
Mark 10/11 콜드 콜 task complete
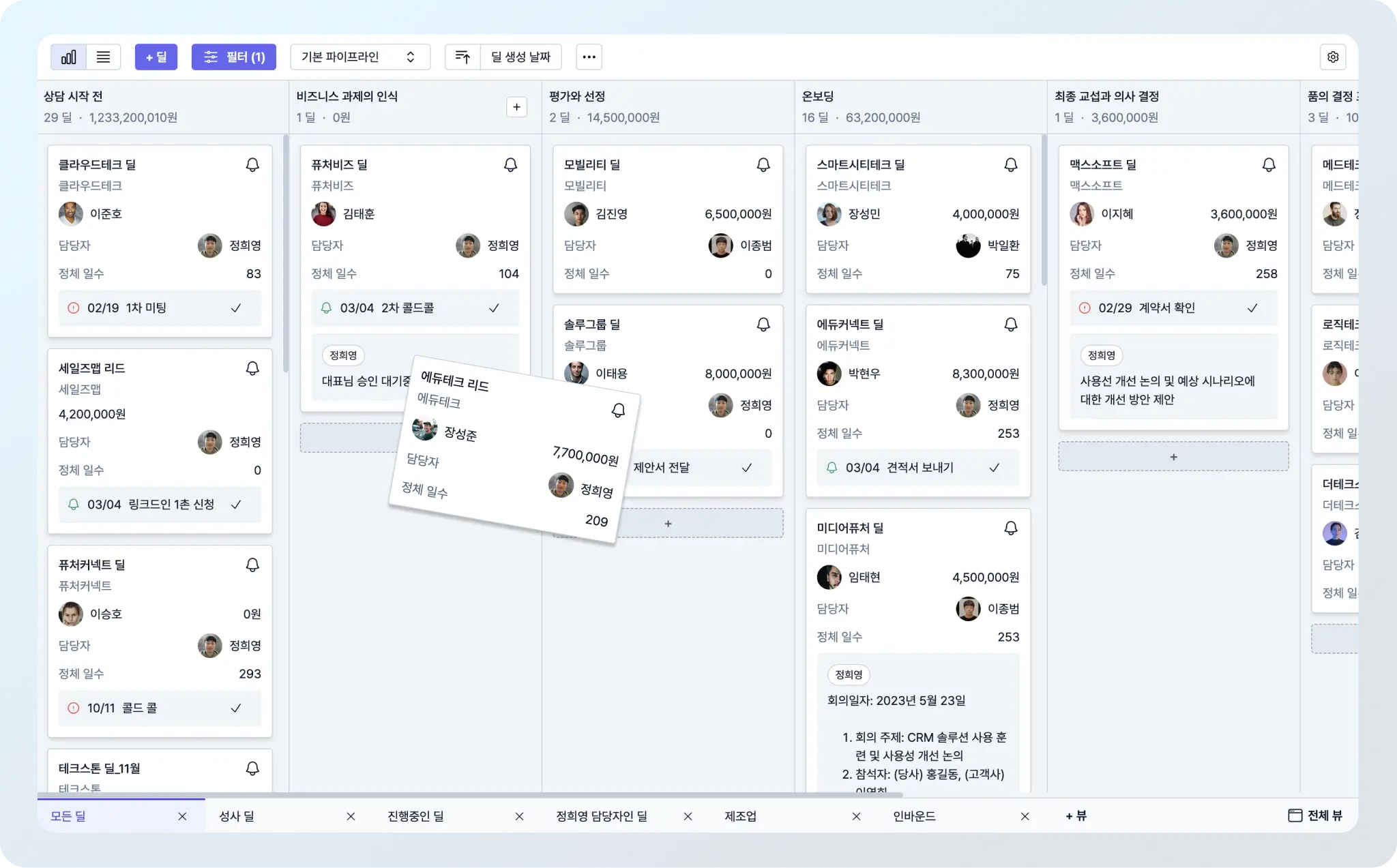pyautogui.click(x=236, y=708)
